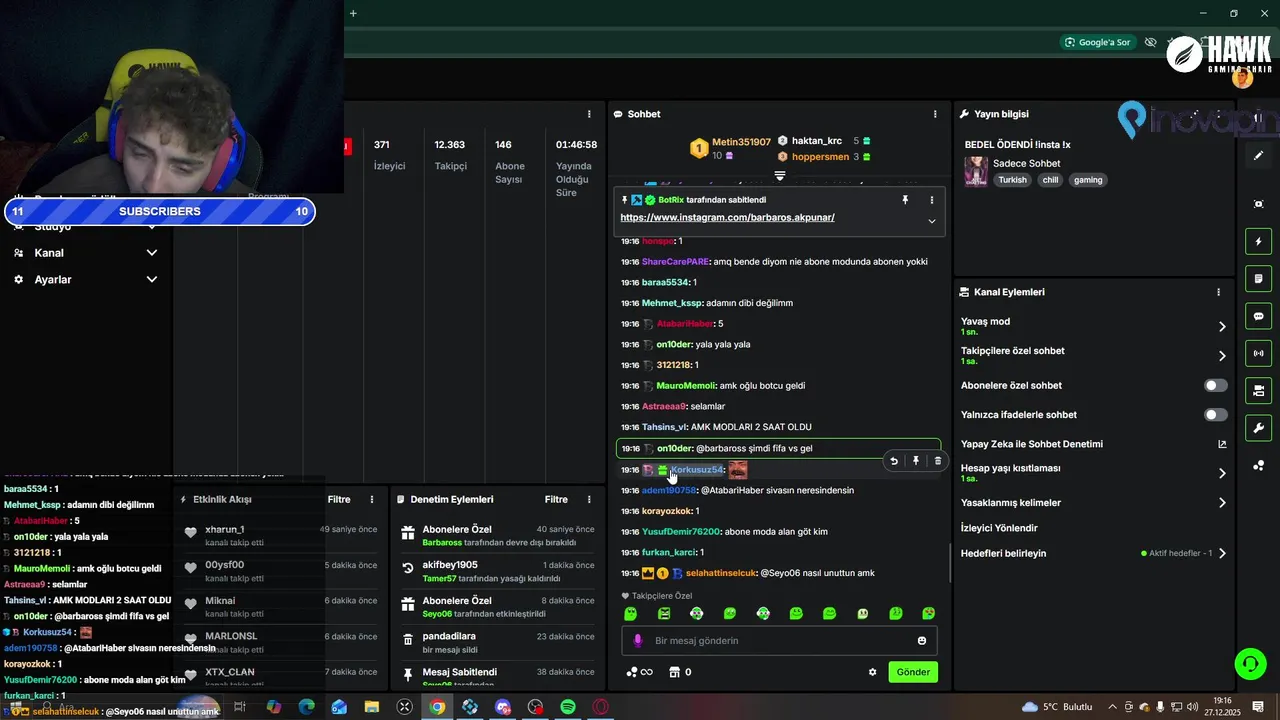
Task: Open the Yayın bilgisi edit pencil icon
Action: tap(1258, 156)
